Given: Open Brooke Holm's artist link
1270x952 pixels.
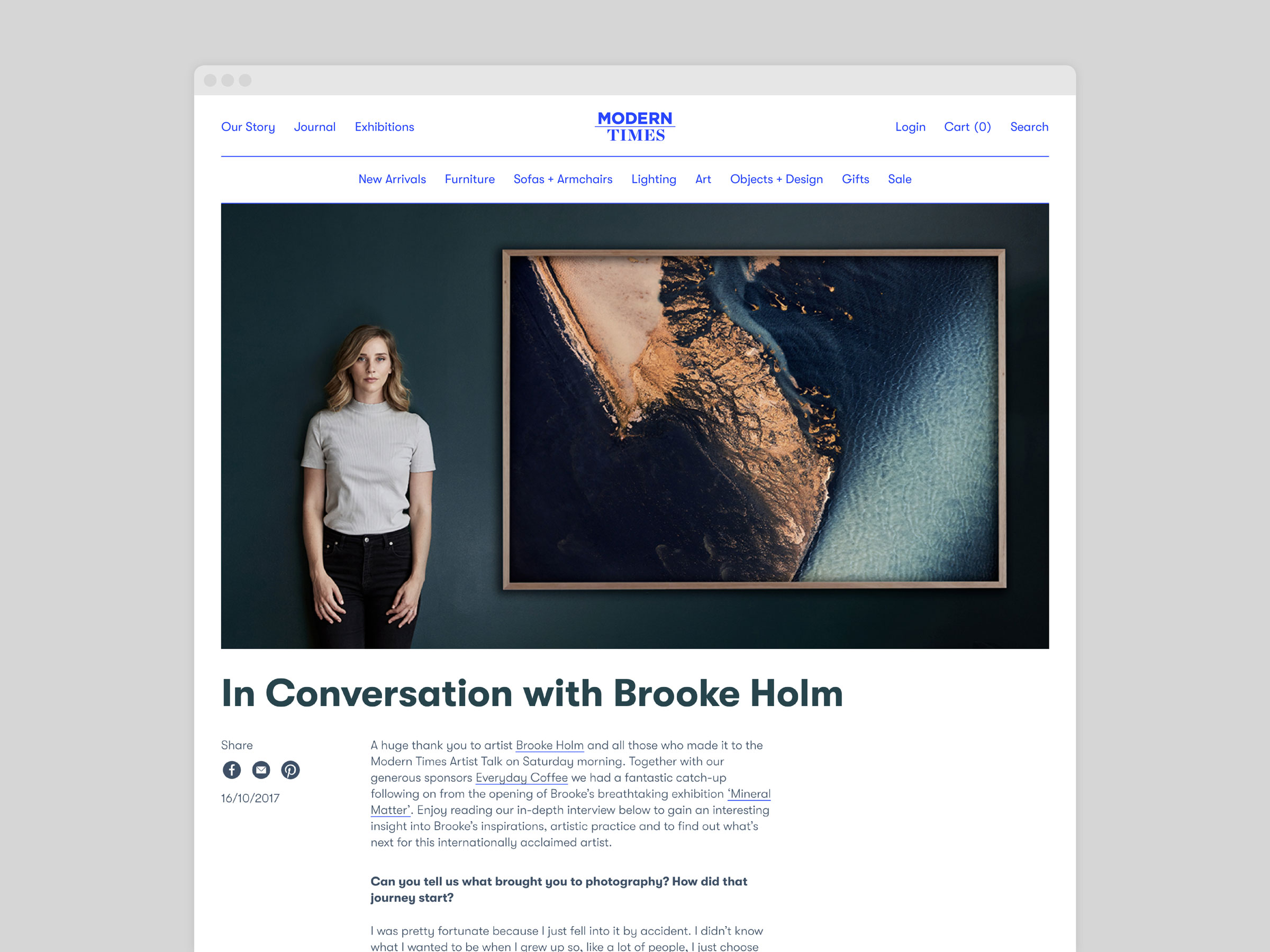Looking at the screenshot, I should pos(549,745).
